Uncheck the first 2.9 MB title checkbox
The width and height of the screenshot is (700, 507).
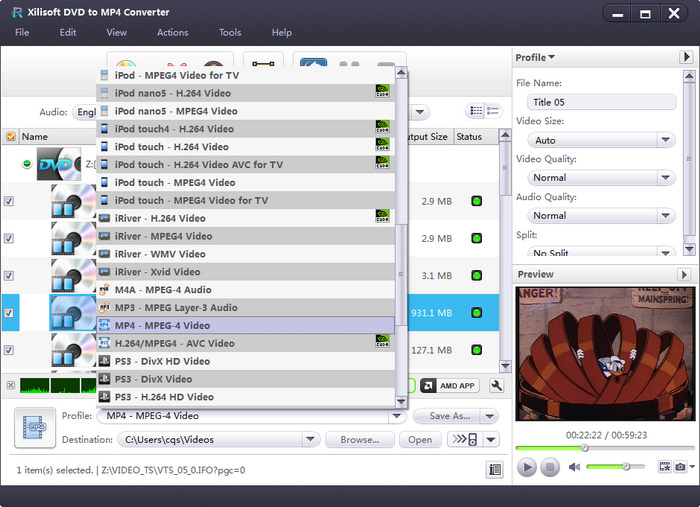tap(9, 201)
